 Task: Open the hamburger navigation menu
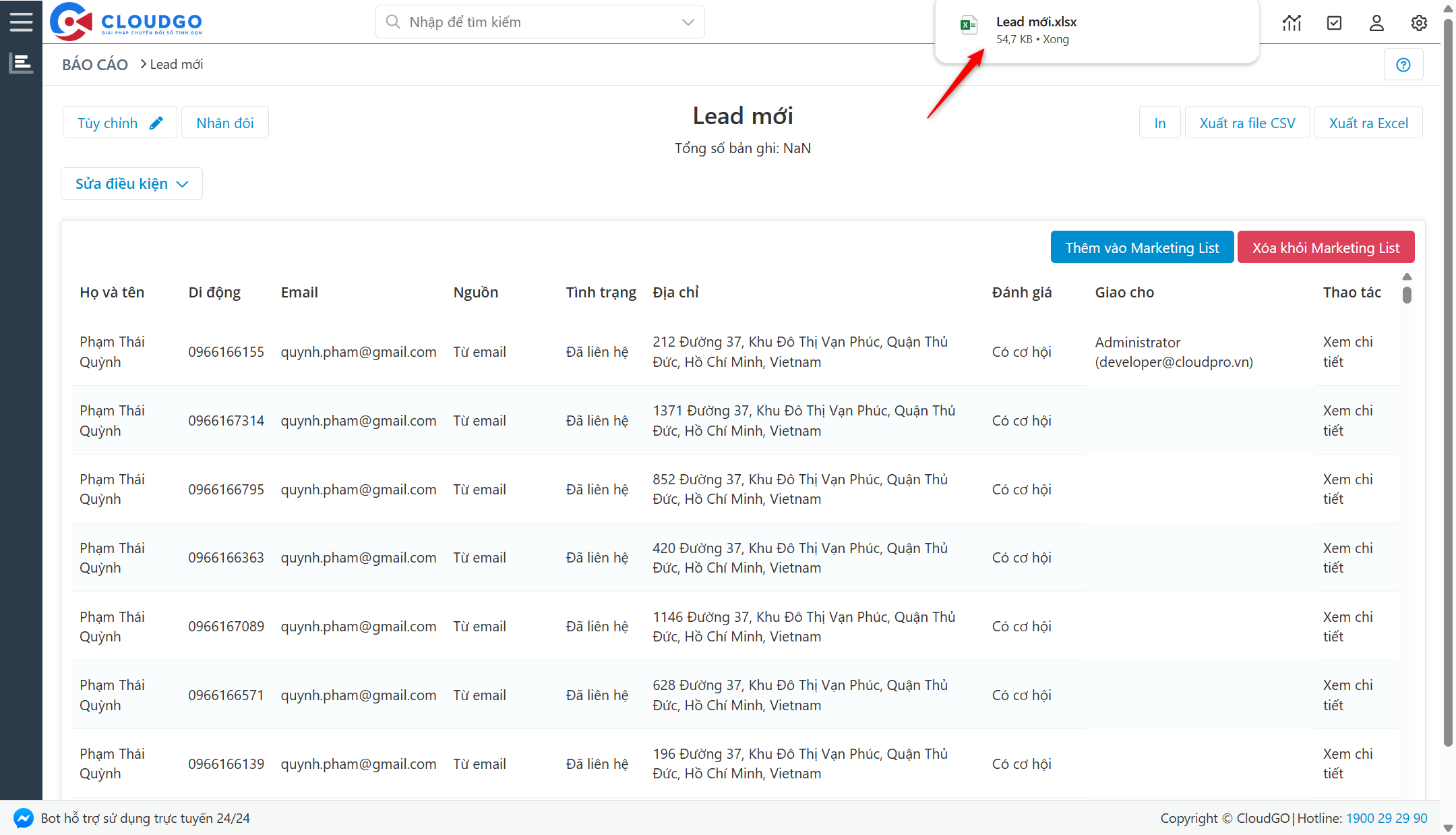(x=21, y=21)
